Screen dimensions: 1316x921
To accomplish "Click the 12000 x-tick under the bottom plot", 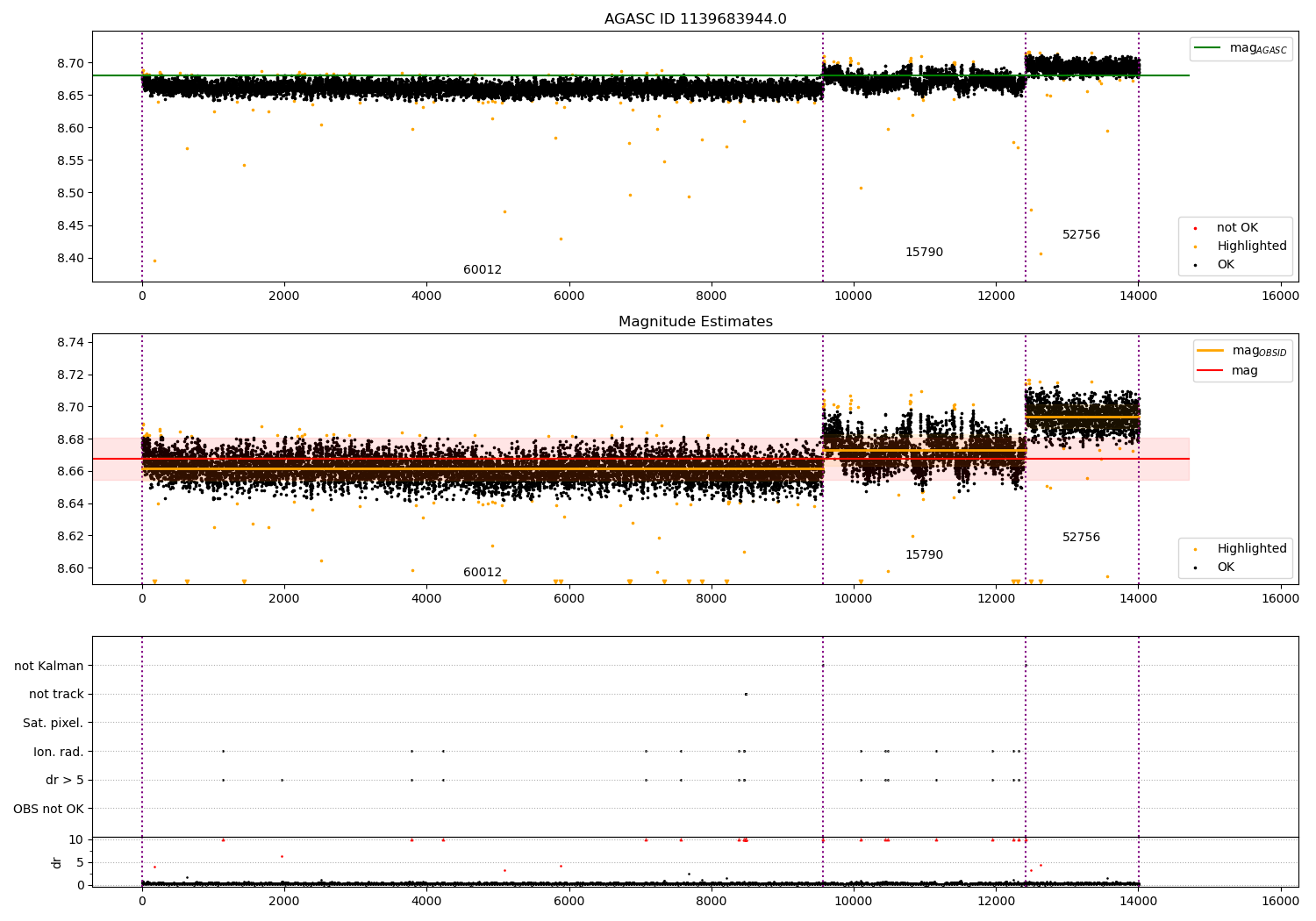I will tap(996, 902).
